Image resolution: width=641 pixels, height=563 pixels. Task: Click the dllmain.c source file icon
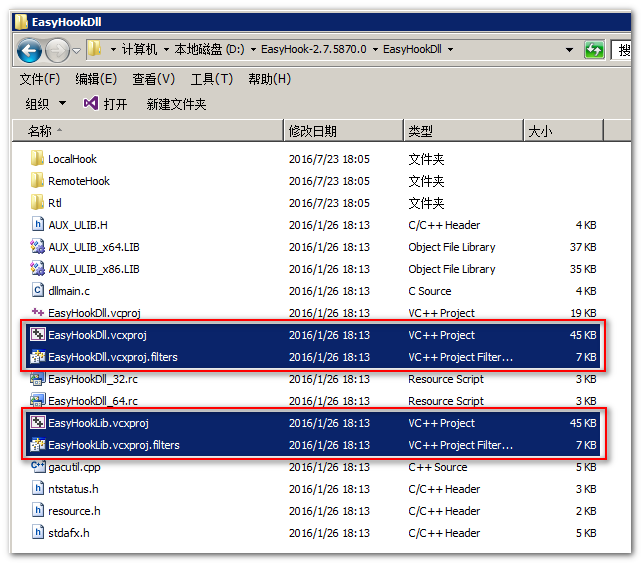(x=38, y=290)
